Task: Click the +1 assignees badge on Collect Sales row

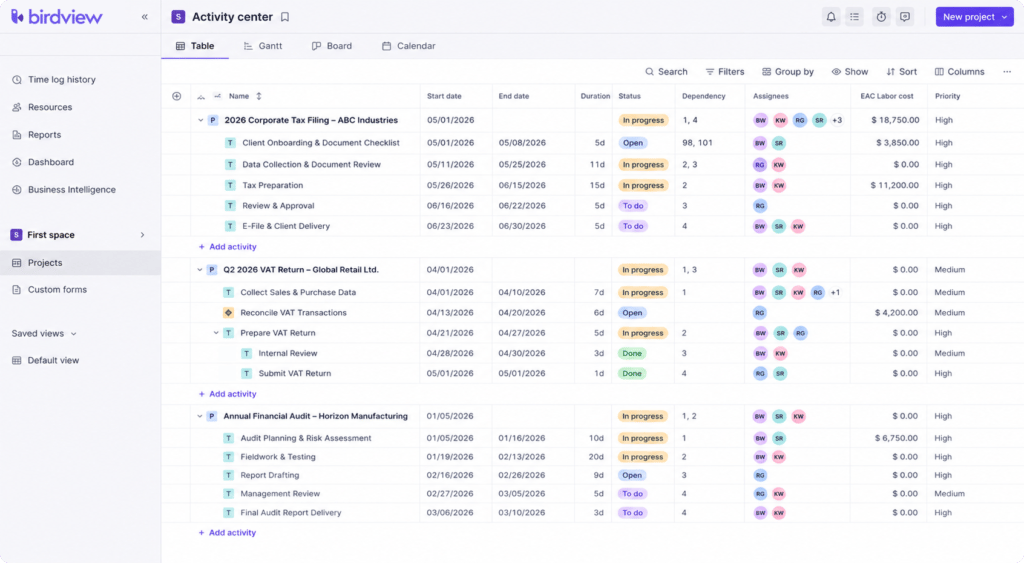Action: click(835, 293)
